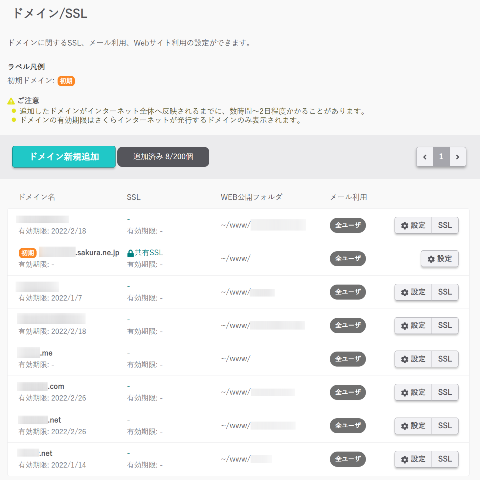This screenshot has height=480, width=480.
Task: Click the .me domain name link
Action: pyautogui.click(x=35, y=353)
